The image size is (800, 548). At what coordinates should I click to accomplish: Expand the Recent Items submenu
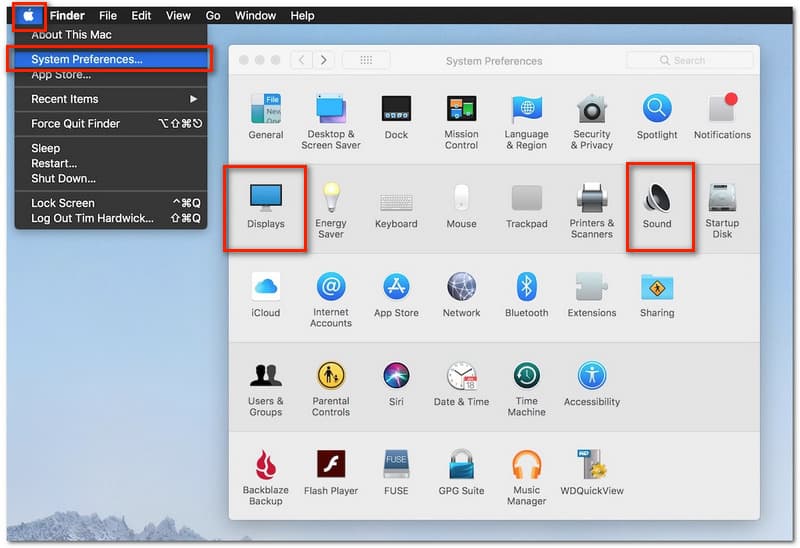(x=110, y=99)
